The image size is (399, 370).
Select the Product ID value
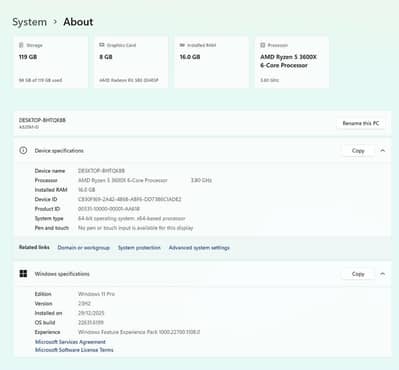[x=109, y=209]
